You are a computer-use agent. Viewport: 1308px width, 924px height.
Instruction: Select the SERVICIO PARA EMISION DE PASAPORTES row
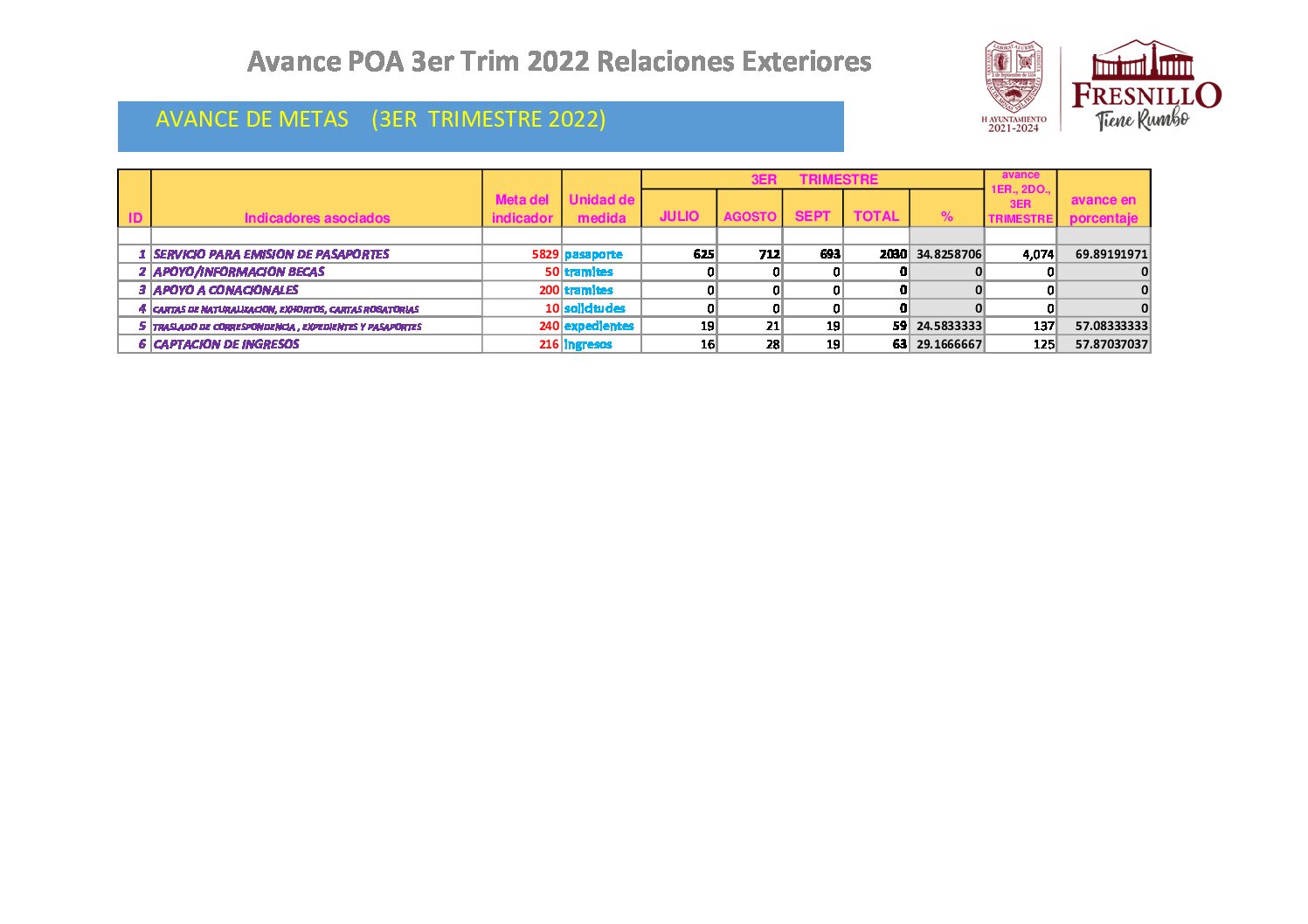pos(271,254)
